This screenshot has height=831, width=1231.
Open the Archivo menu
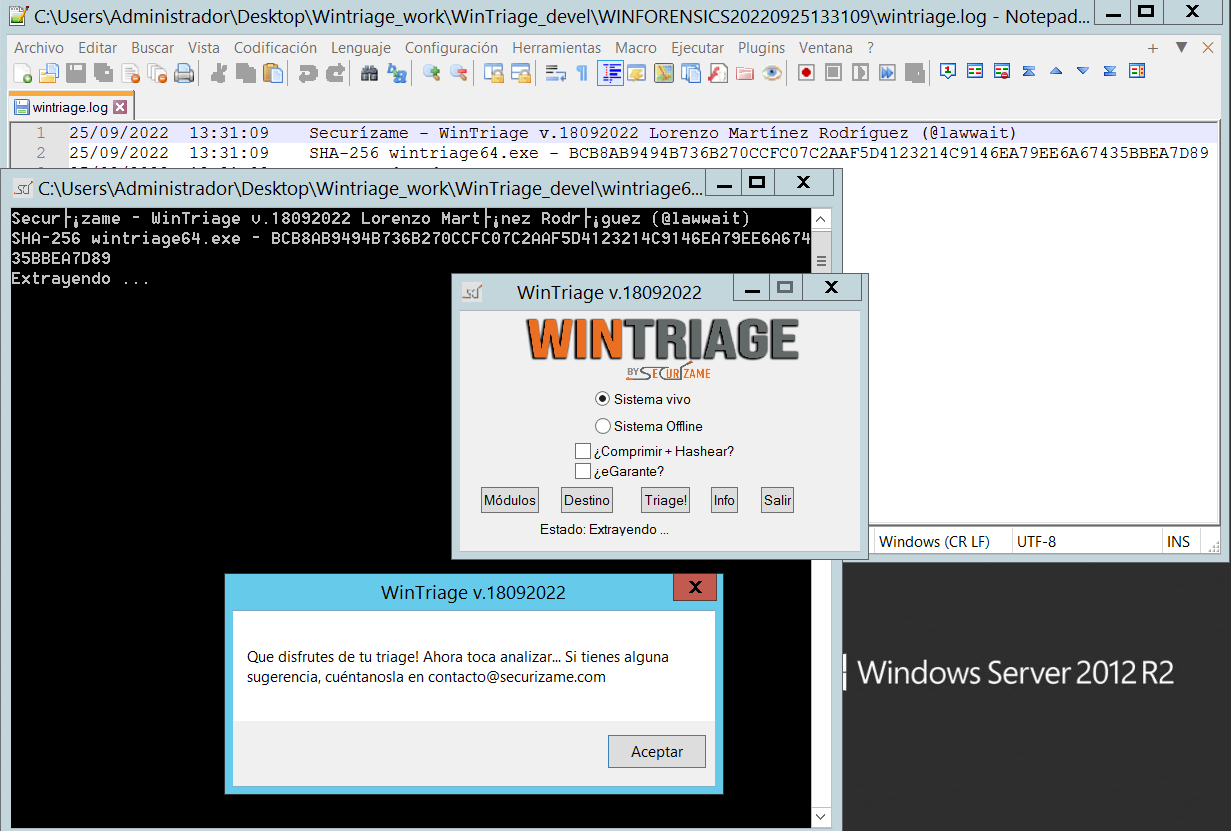[x=39, y=48]
